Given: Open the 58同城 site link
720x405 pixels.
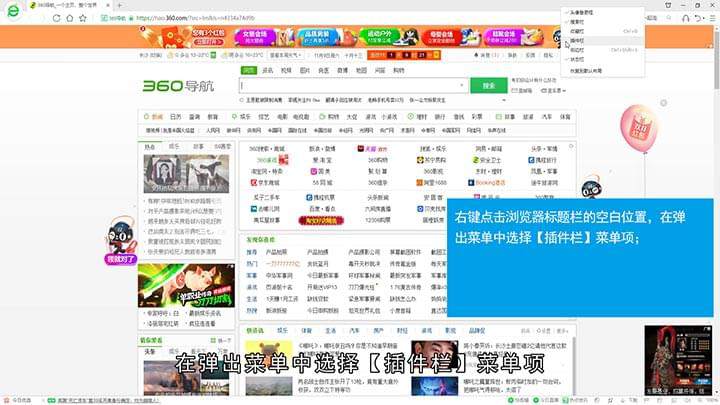Looking at the screenshot, I should tap(322, 182).
